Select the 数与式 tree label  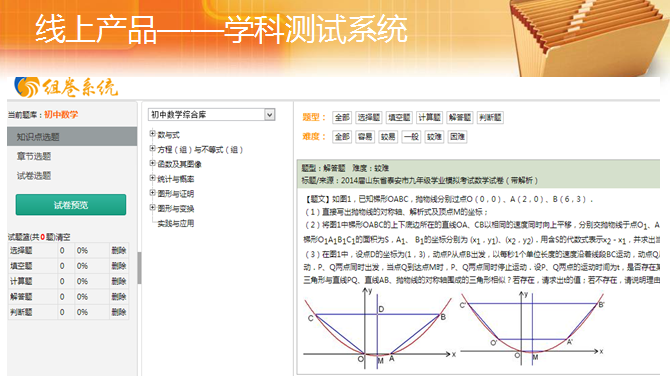pos(168,135)
